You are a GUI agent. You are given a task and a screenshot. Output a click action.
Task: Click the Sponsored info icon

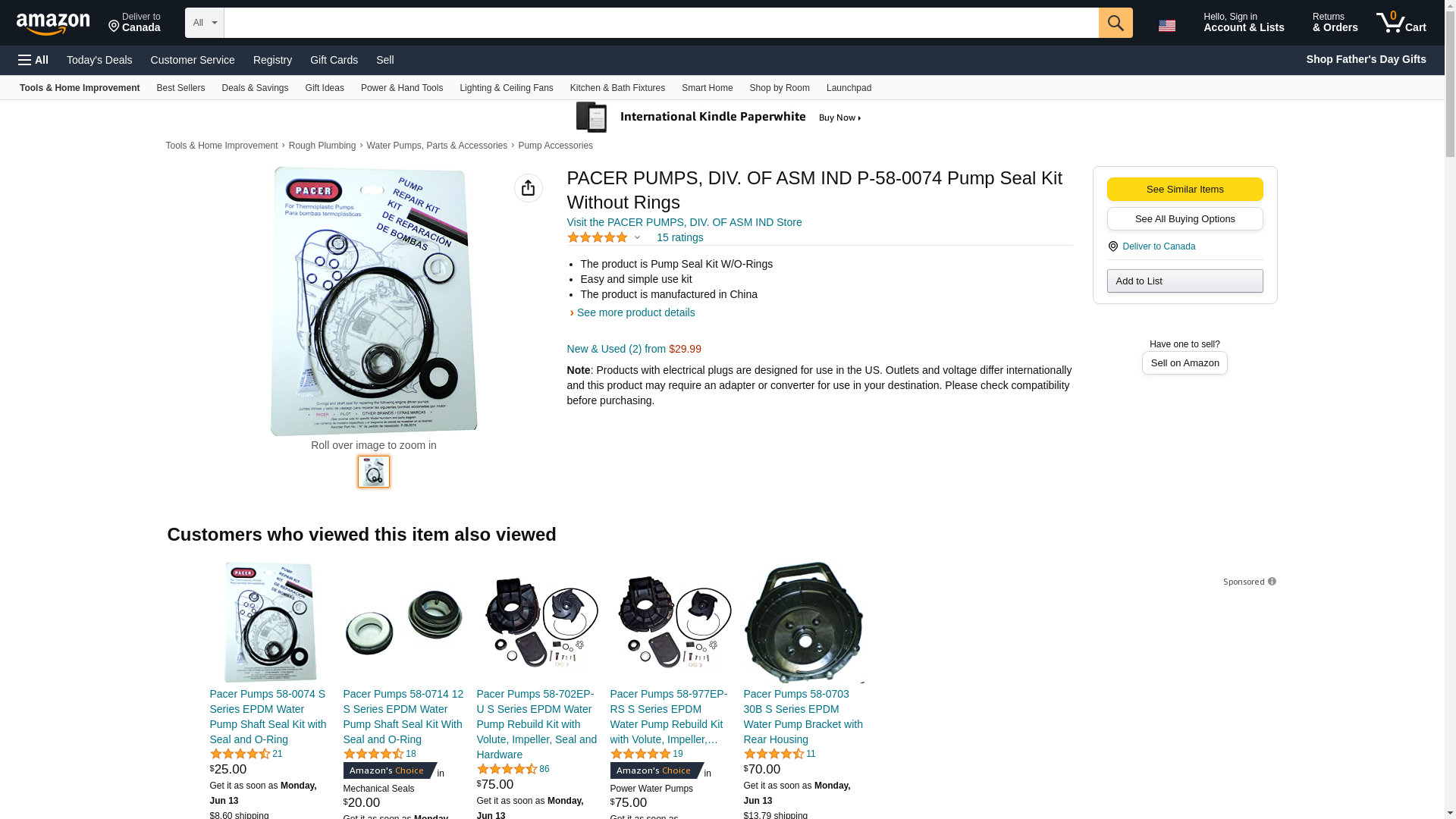coord(1272,582)
